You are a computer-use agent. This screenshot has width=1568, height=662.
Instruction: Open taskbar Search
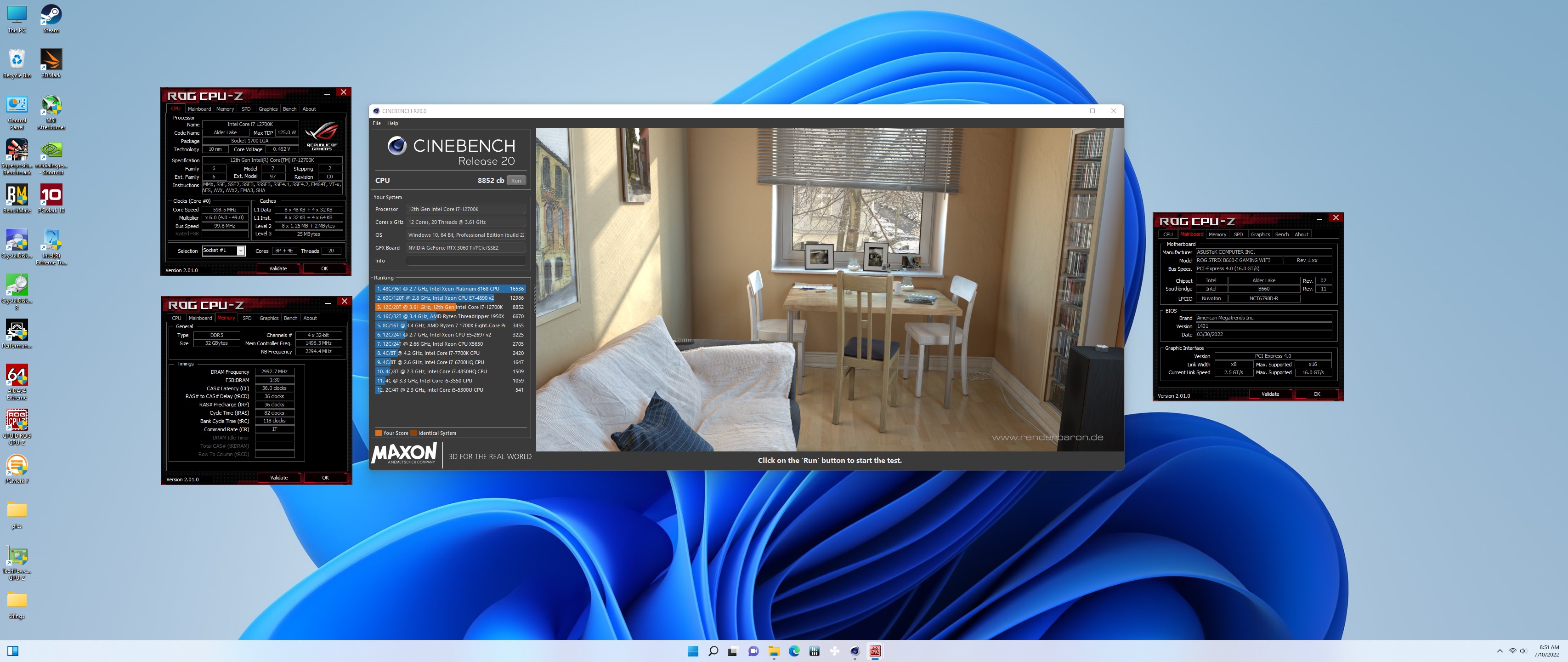pyautogui.click(x=713, y=651)
